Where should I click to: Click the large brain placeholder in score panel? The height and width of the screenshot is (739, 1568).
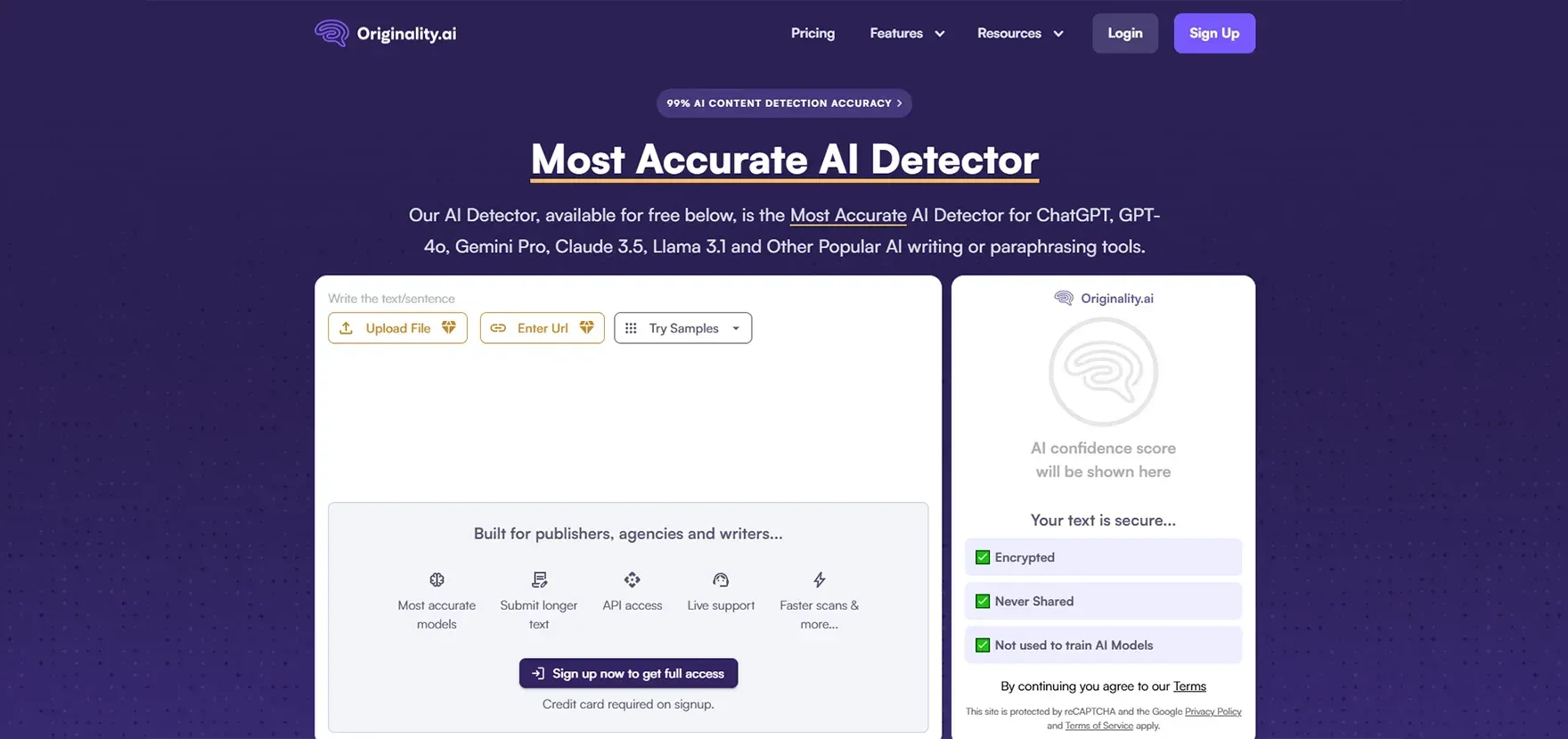pos(1103,372)
